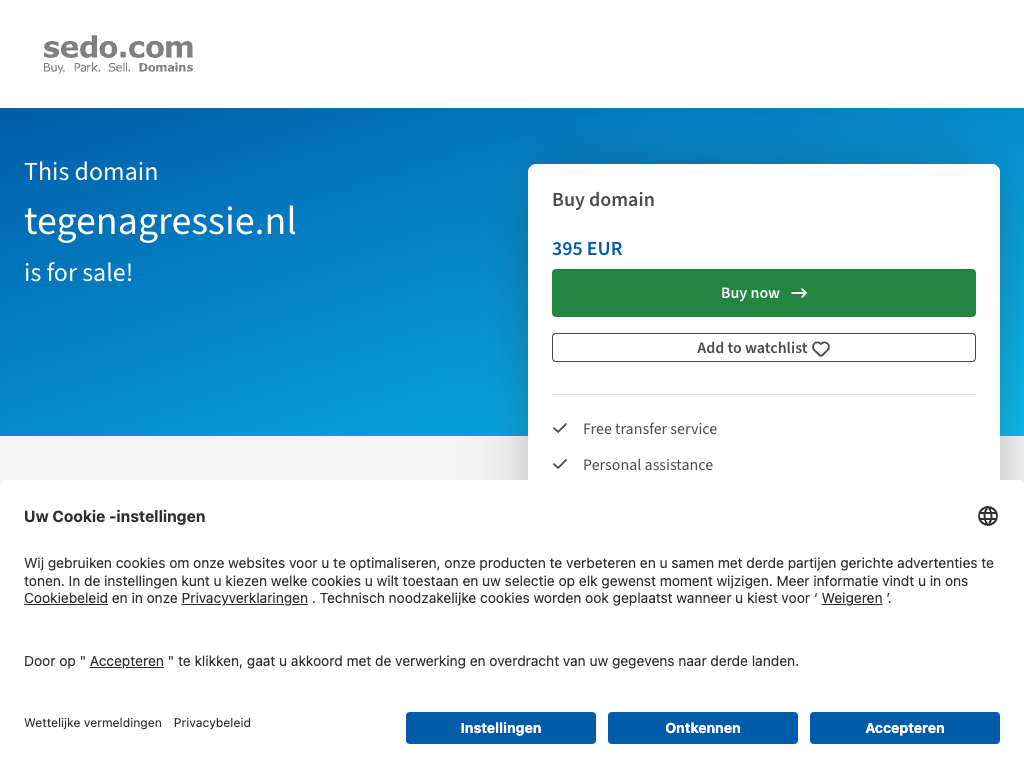Click the sedo.com logo
Image resolution: width=1024 pixels, height=768 pixels.
(x=118, y=54)
